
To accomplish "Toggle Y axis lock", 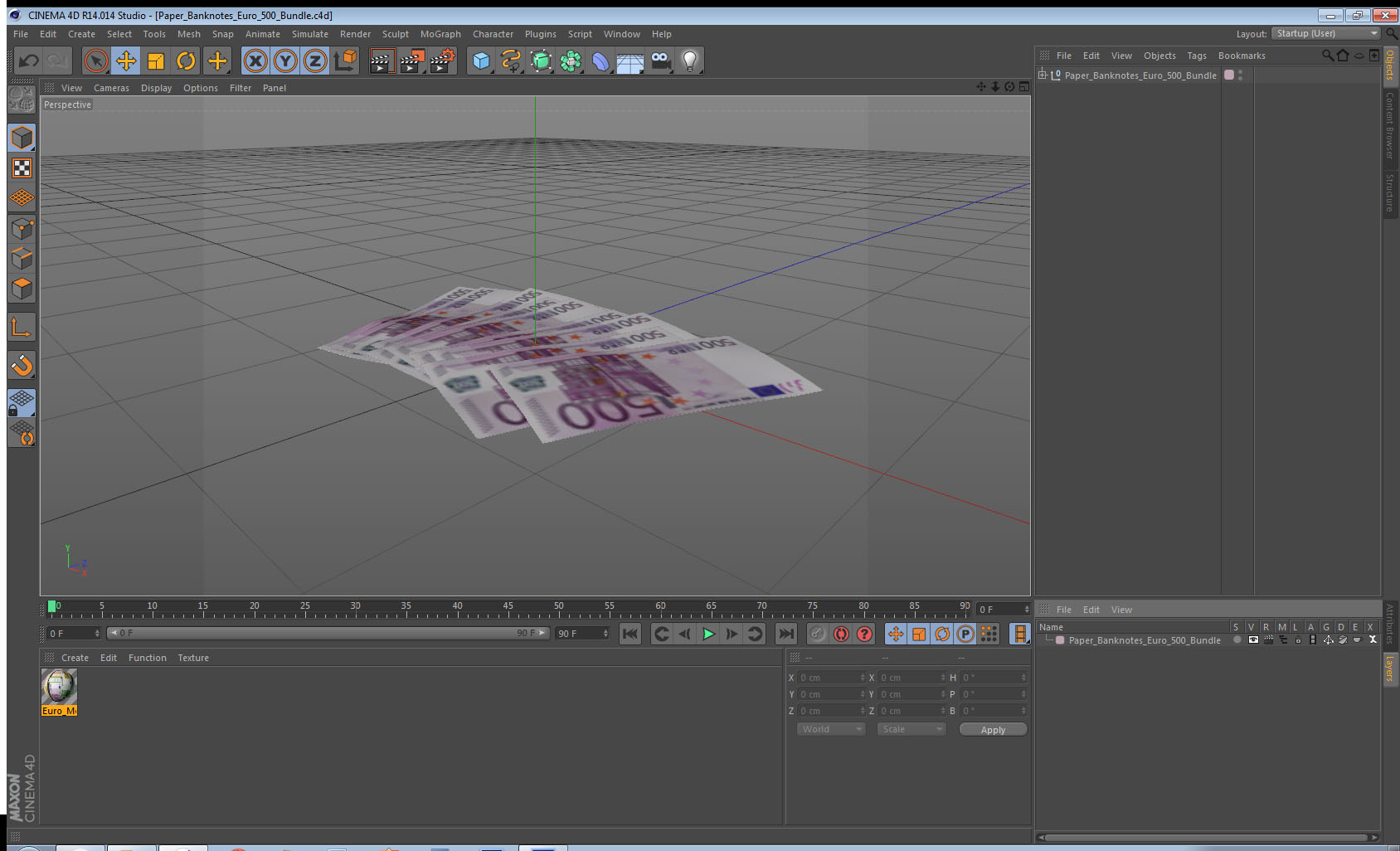I will (x=285, y=61).
